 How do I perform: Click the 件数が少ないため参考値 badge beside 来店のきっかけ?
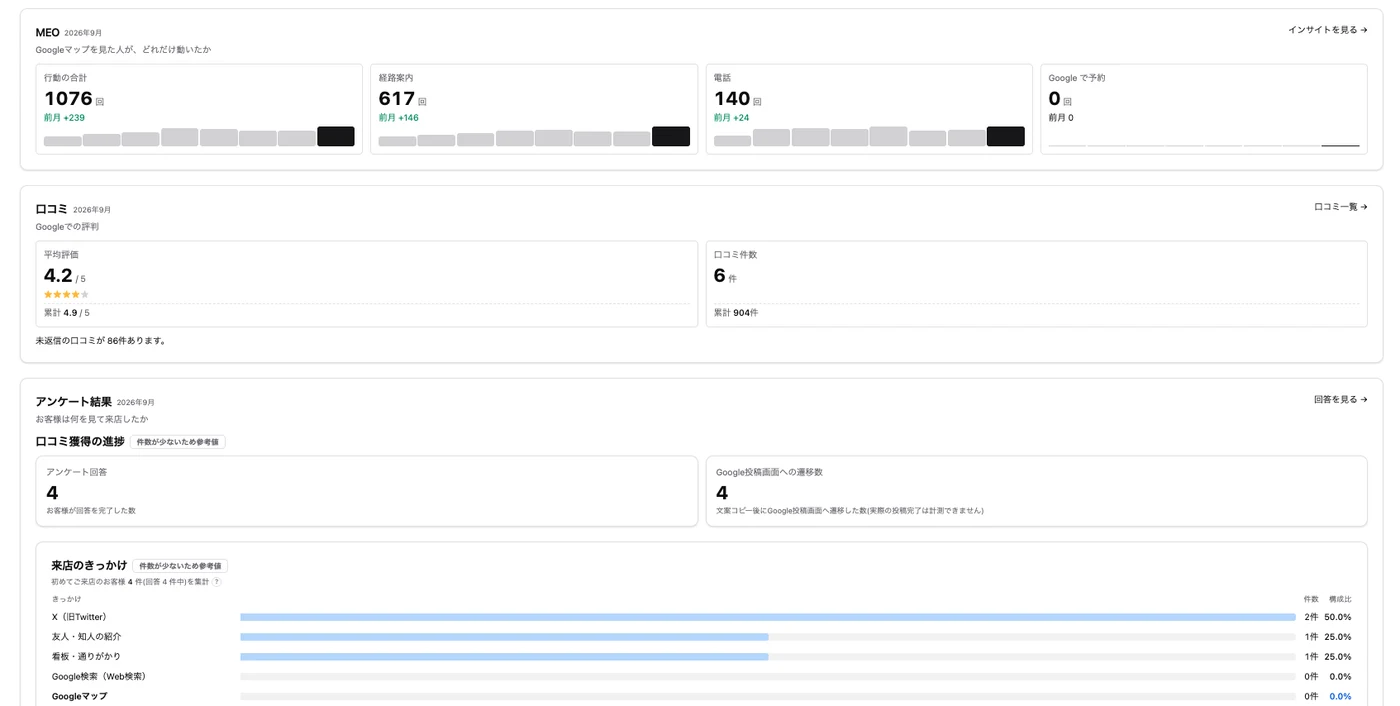click(180, 566)
